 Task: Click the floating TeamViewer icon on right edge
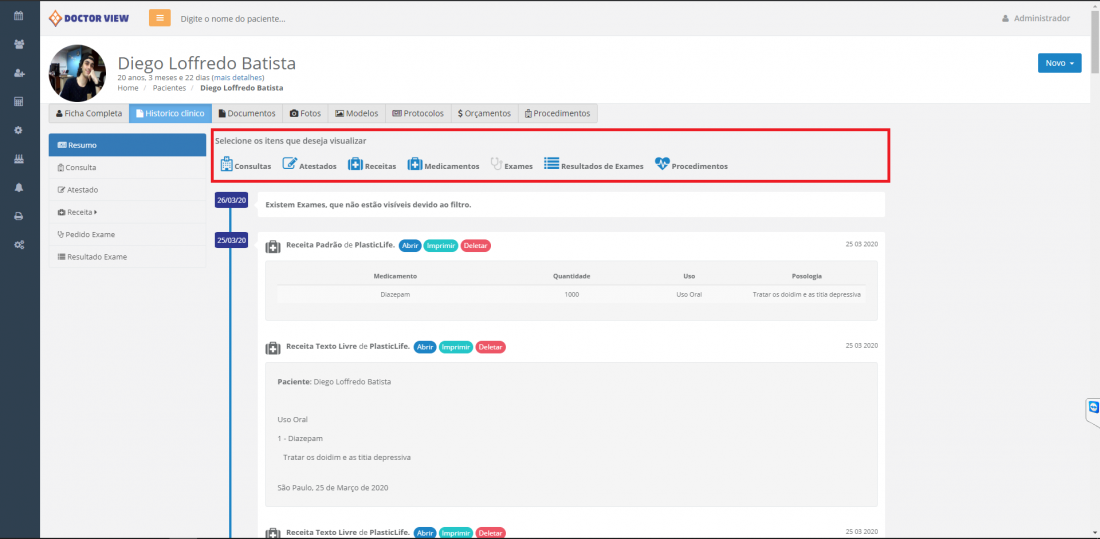(1093, 407)
